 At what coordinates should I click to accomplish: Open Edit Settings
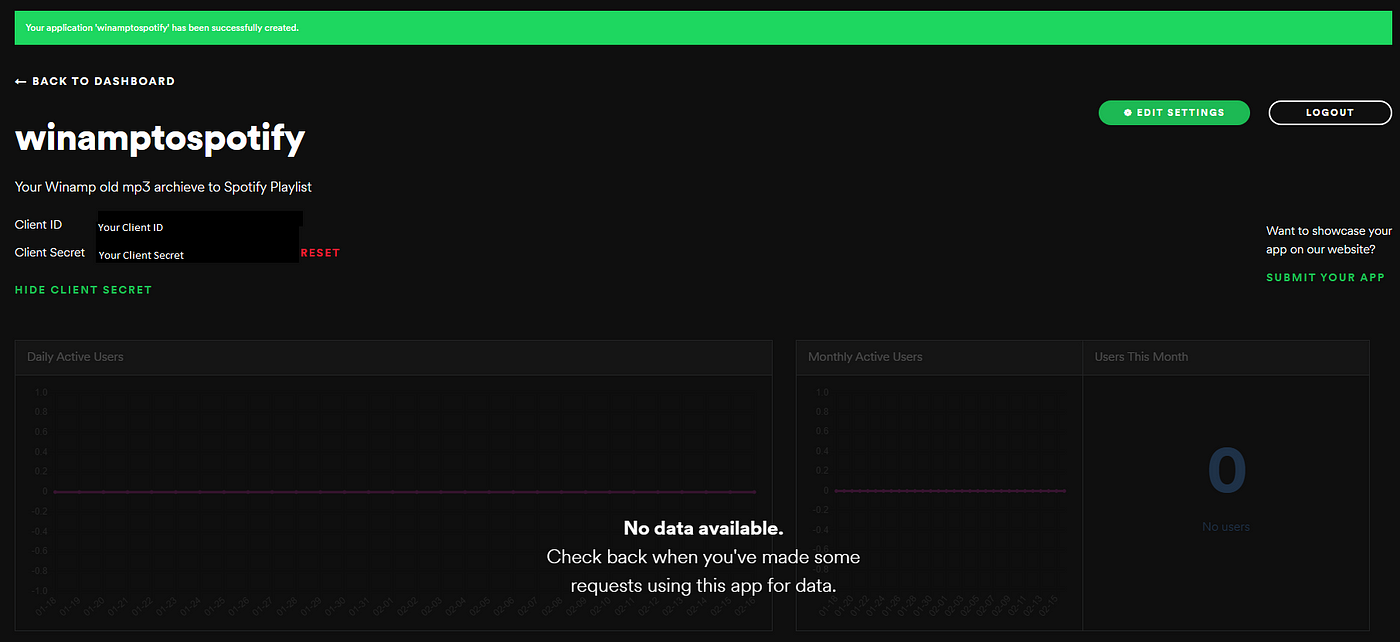(1174, 113)
